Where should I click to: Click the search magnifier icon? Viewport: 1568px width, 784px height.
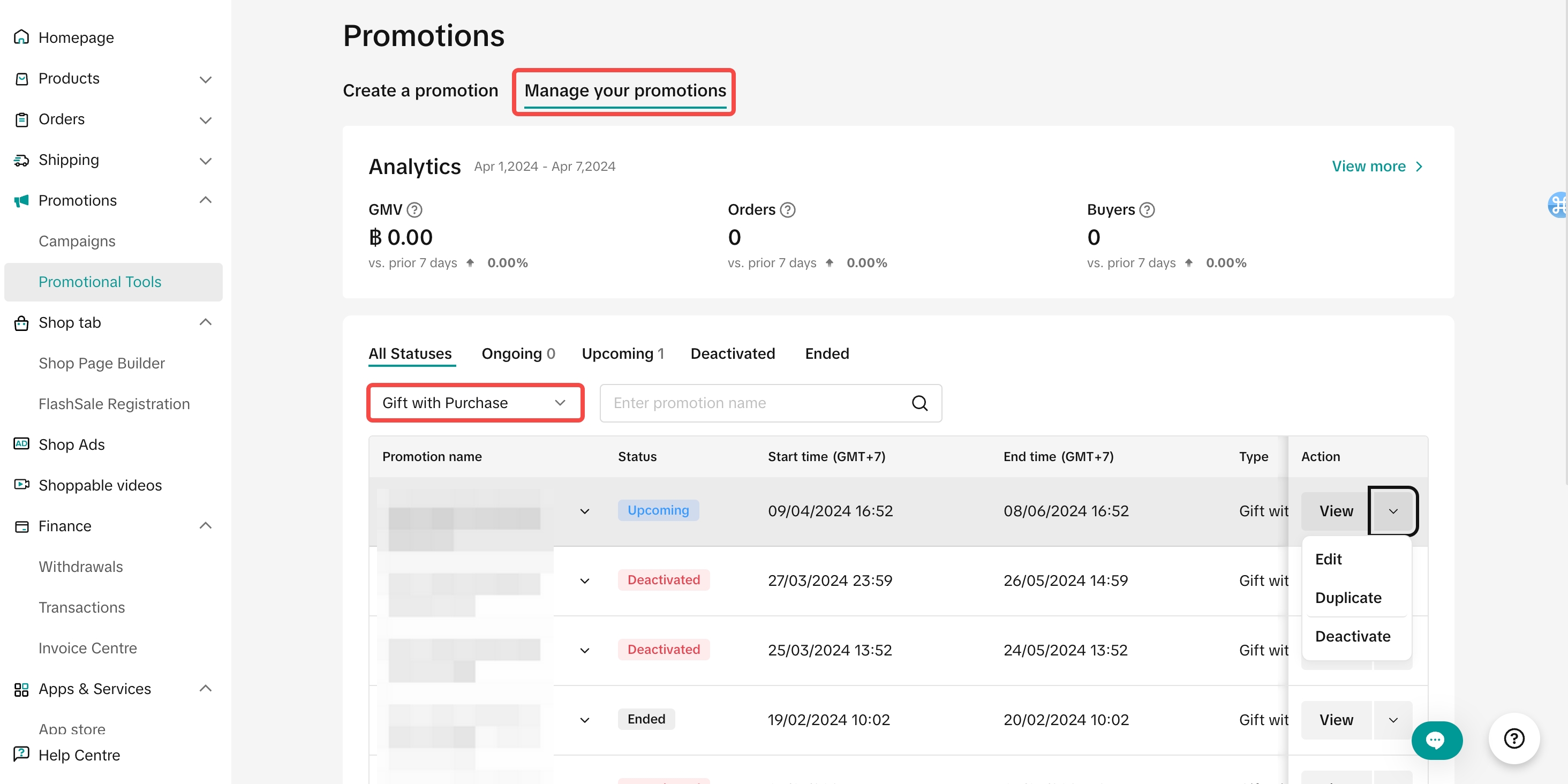click(919, 403)
